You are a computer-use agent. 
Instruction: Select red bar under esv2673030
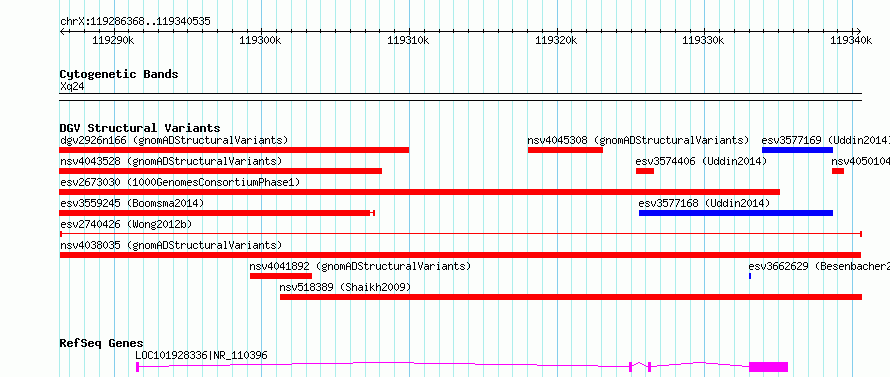tap(419, 192)
